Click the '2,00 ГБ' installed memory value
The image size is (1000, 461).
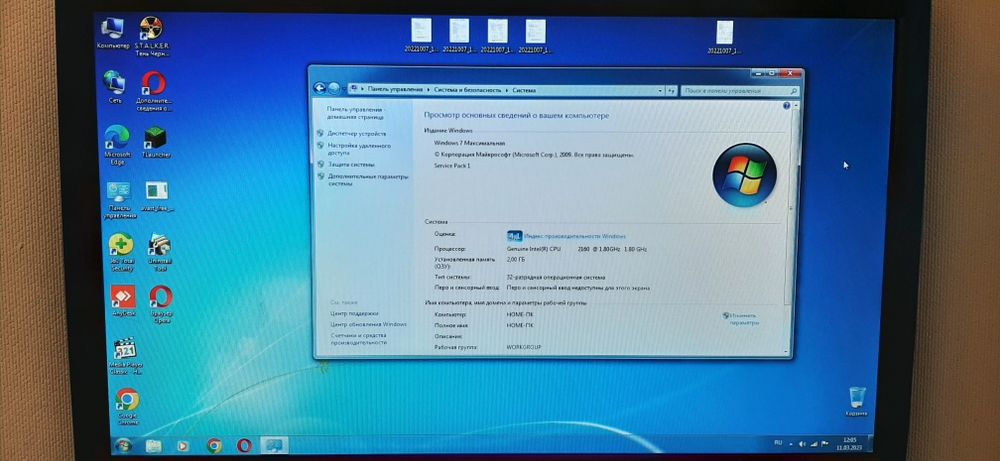click(517, 260)
